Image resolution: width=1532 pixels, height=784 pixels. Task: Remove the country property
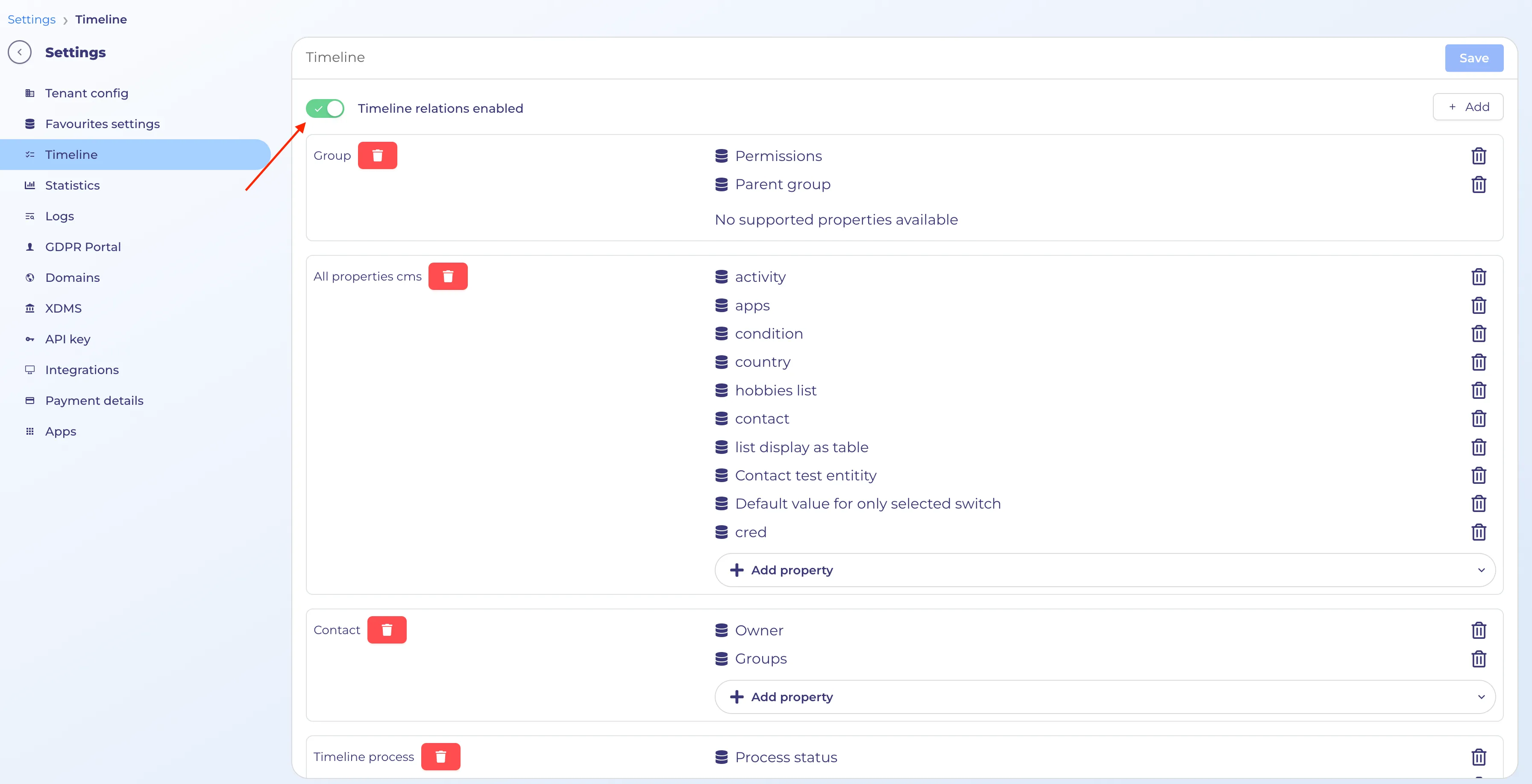(1479, 362)
